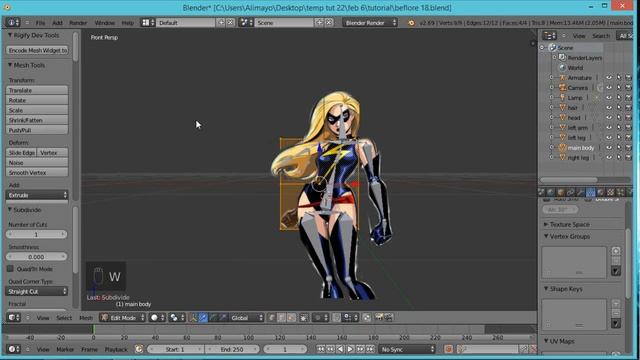Select the scale manipulator icon
Image resolution: width=640 pixels, height=360 pixels.
click(223, 318)
